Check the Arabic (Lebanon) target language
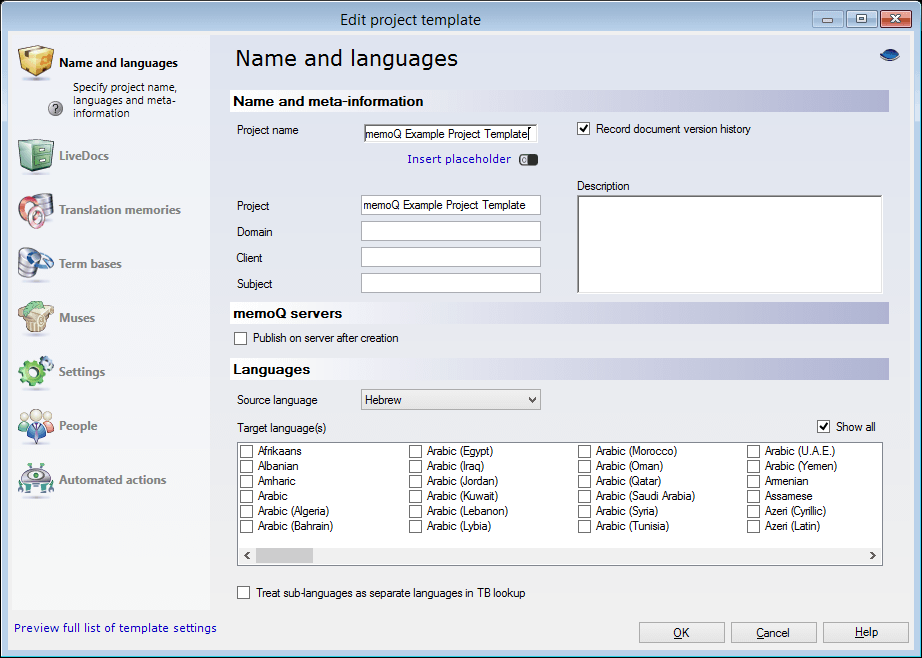Screen dimensions: 922x658 pos(416,512)
